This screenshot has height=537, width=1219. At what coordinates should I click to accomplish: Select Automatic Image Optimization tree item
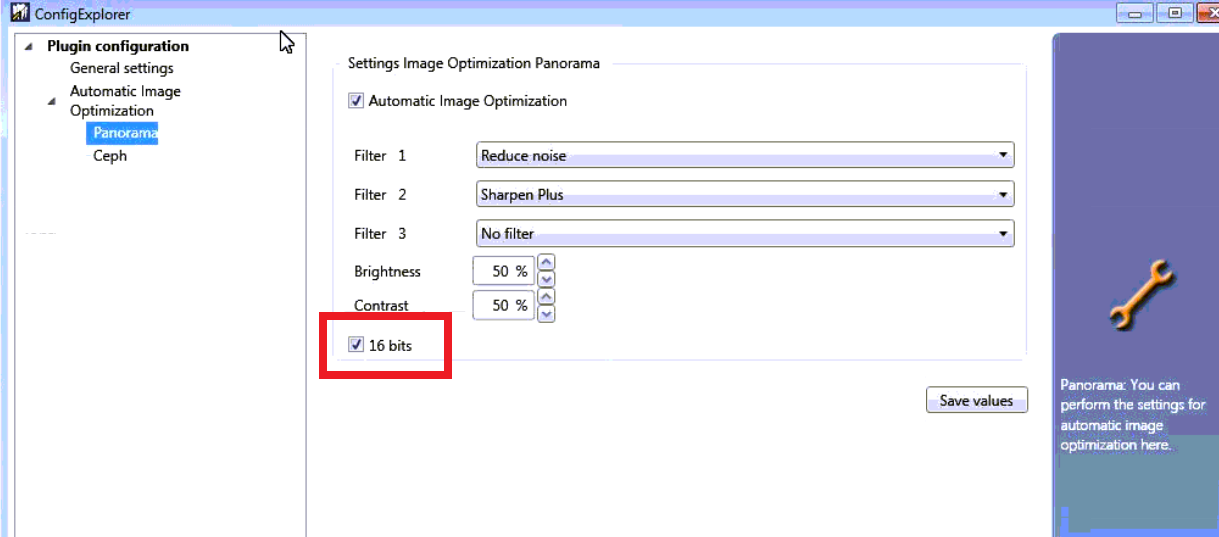125,101
